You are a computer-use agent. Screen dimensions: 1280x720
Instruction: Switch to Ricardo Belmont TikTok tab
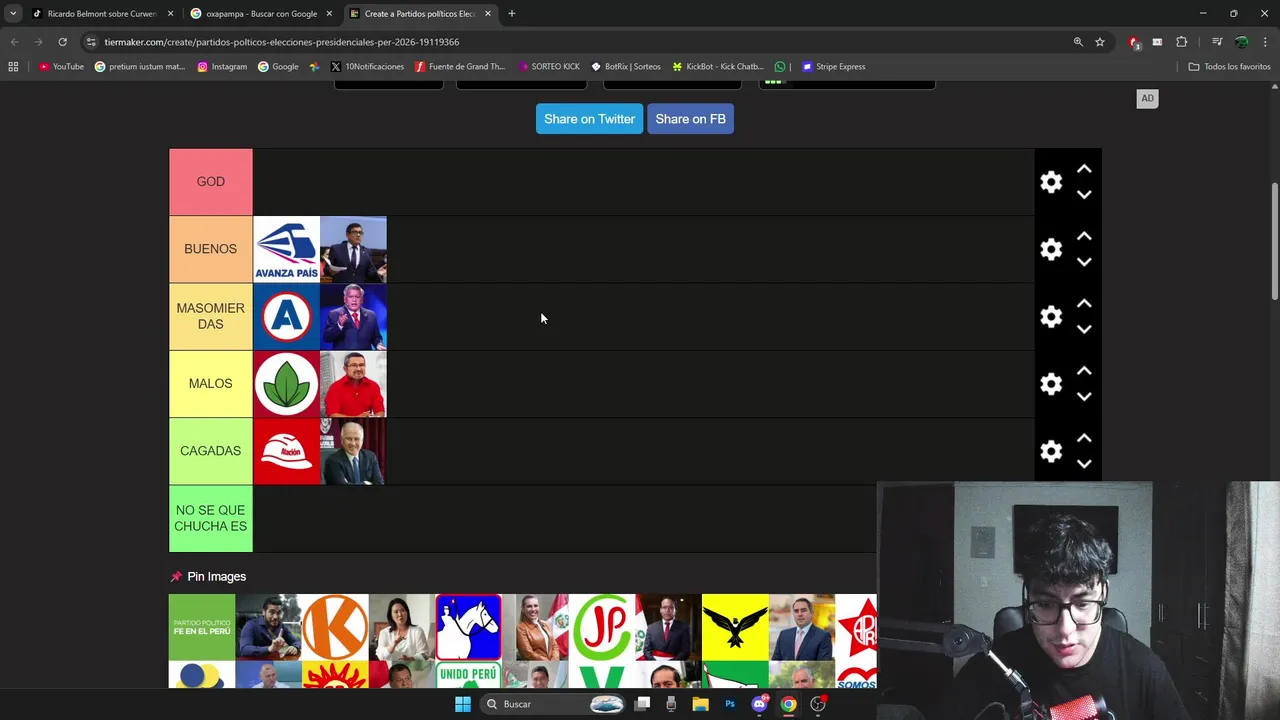click(102, 14)
